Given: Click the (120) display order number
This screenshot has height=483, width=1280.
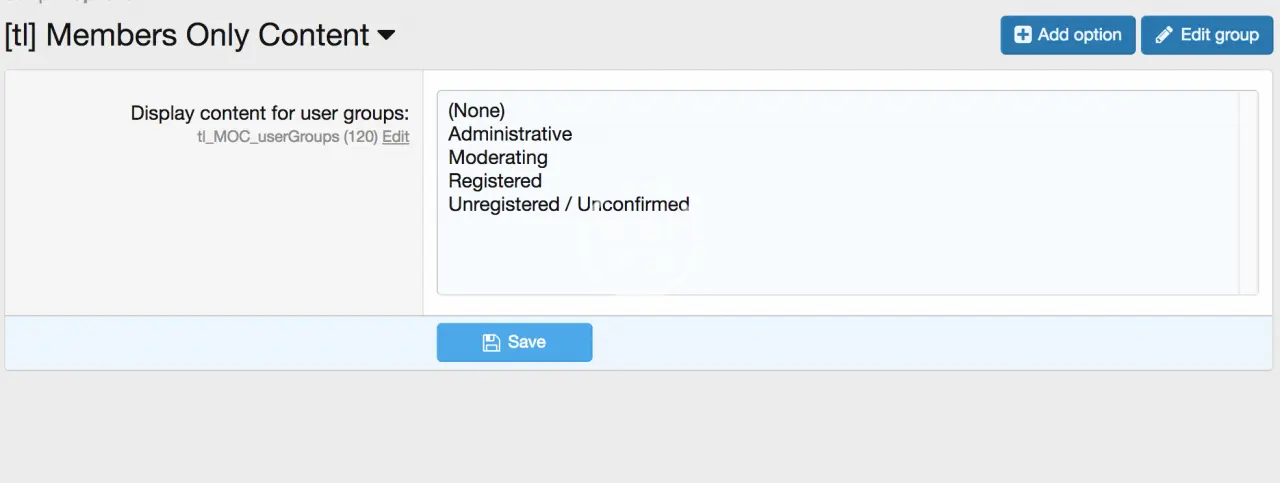Looking at the screenshot, I should coord(361,137).
